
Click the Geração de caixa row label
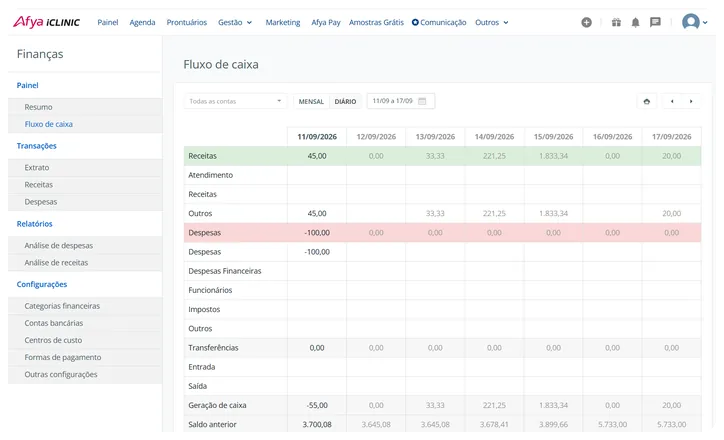(x=217, y=405)
